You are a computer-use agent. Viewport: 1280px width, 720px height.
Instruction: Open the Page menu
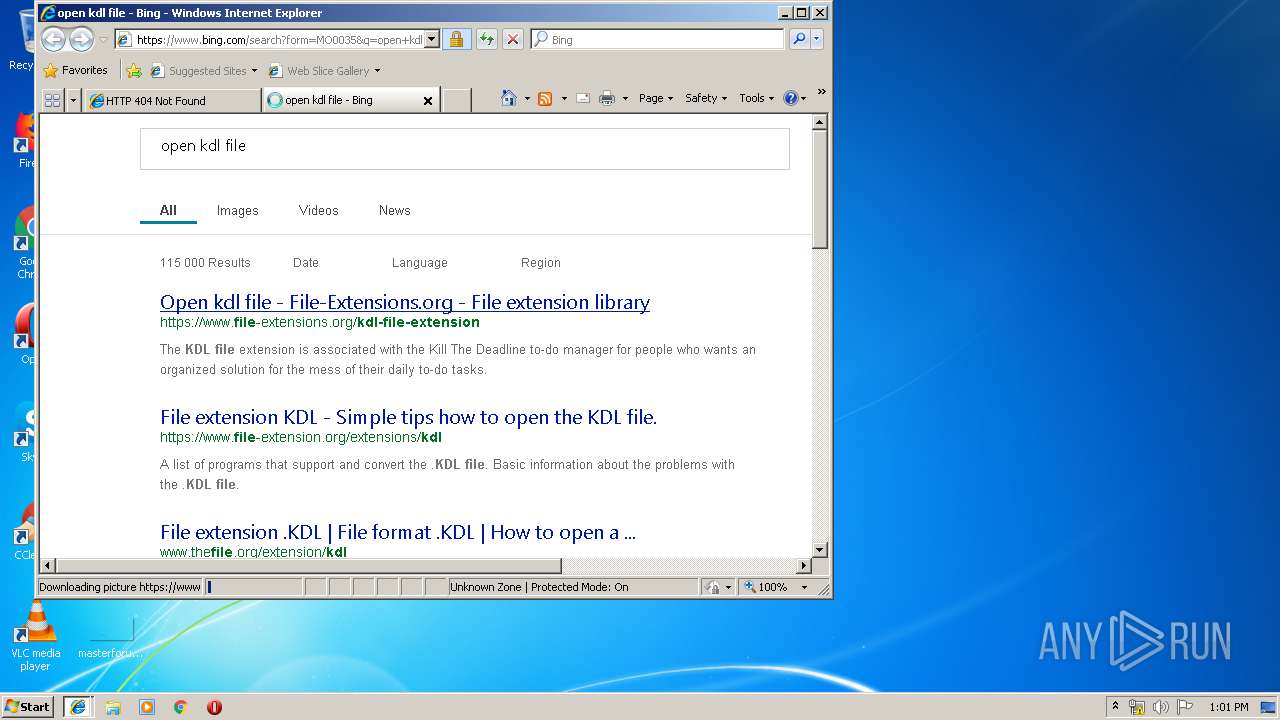(655, 98)
